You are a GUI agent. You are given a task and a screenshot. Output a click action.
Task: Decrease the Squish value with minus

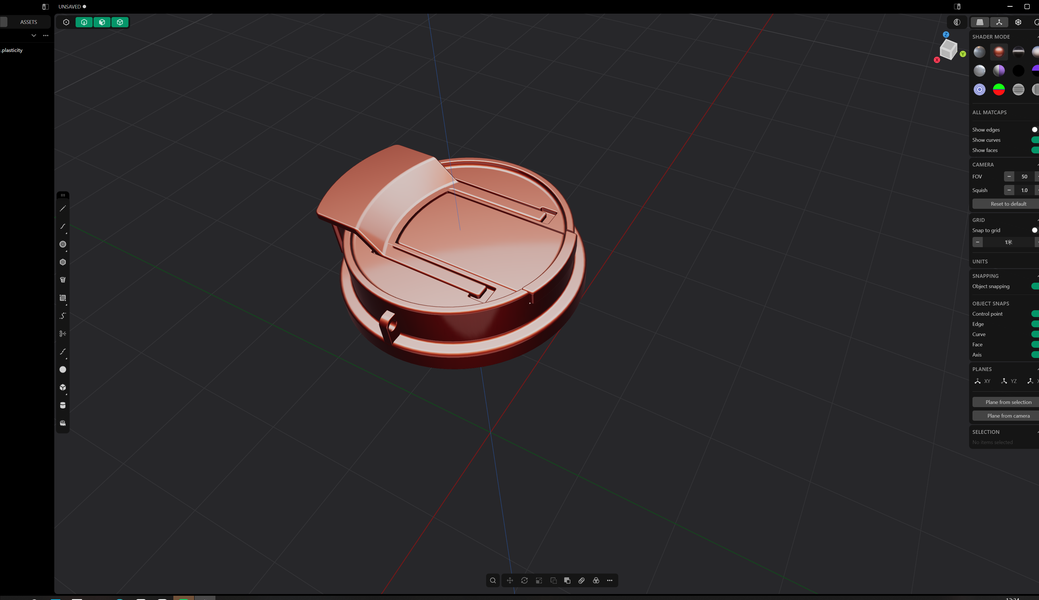point(1009,190)
